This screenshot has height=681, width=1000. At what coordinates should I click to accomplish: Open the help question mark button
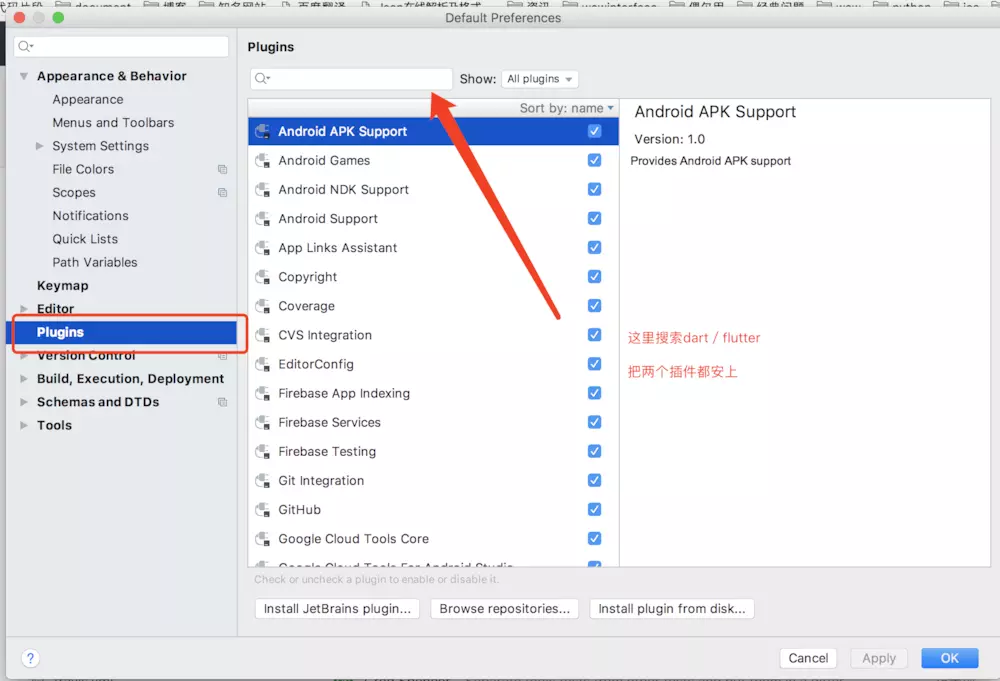pos(30,658)
